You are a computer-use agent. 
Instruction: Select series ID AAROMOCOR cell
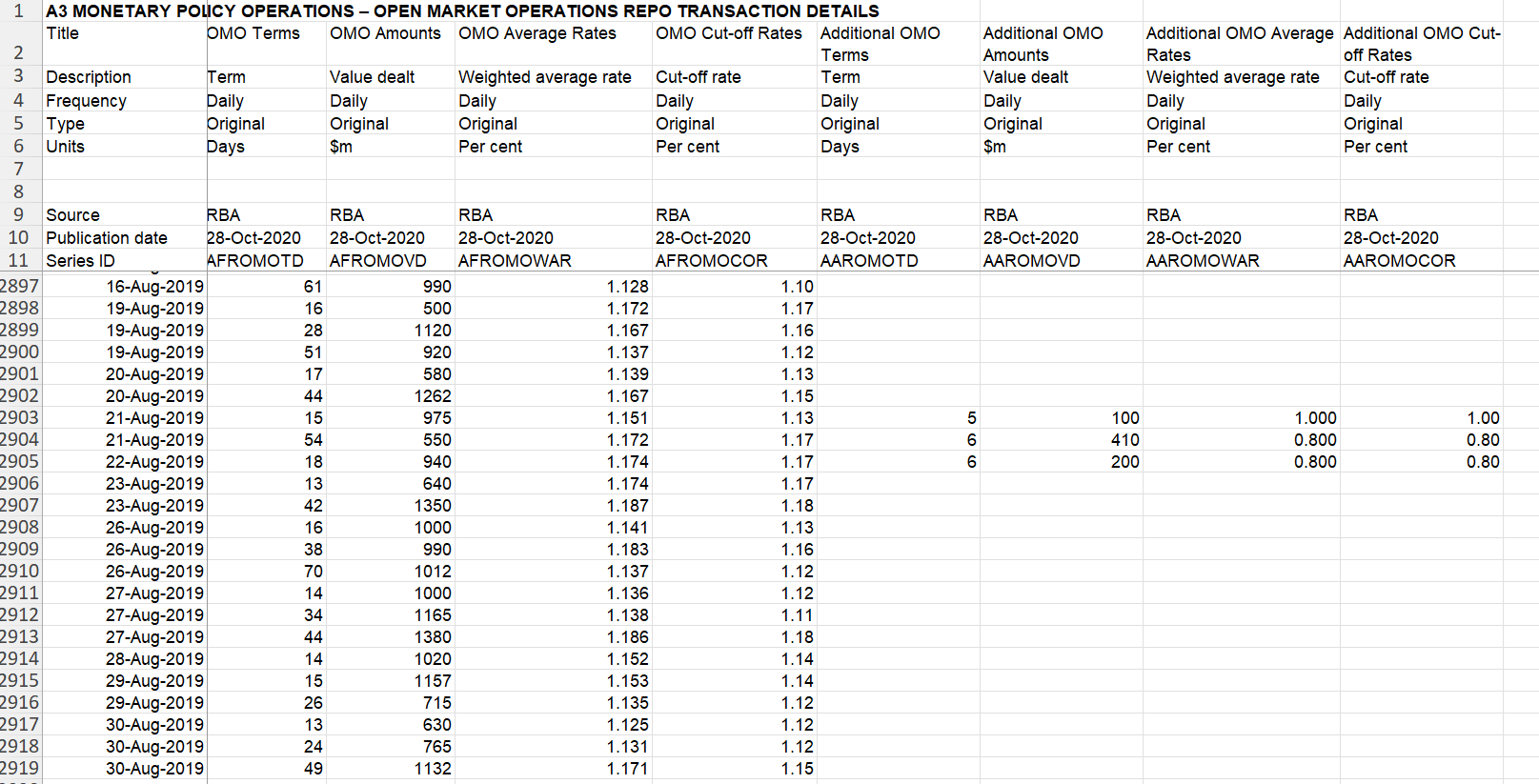pyautogui.click(x=1422, y=260)
